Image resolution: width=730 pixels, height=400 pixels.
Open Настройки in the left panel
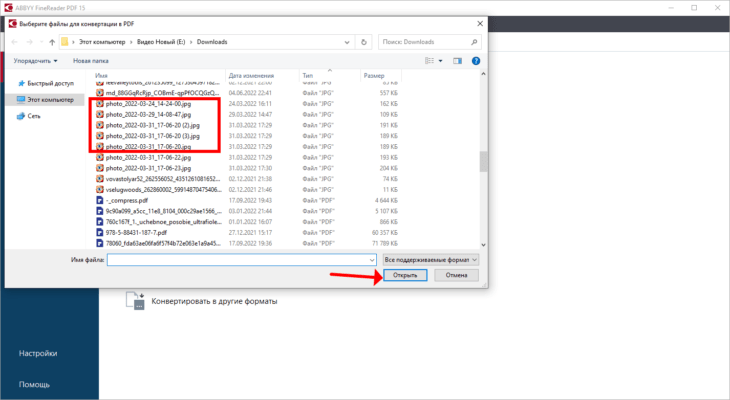(38, 353)
